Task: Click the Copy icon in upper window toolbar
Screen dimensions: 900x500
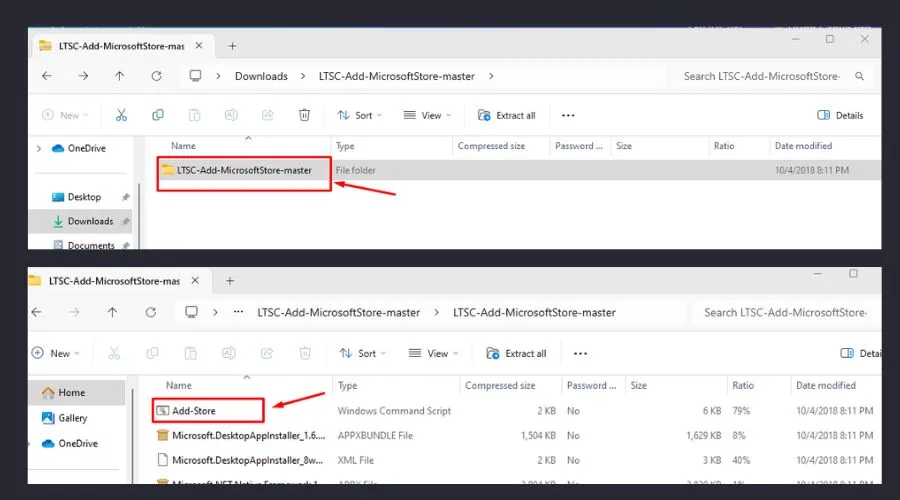Action: point(159,115)
